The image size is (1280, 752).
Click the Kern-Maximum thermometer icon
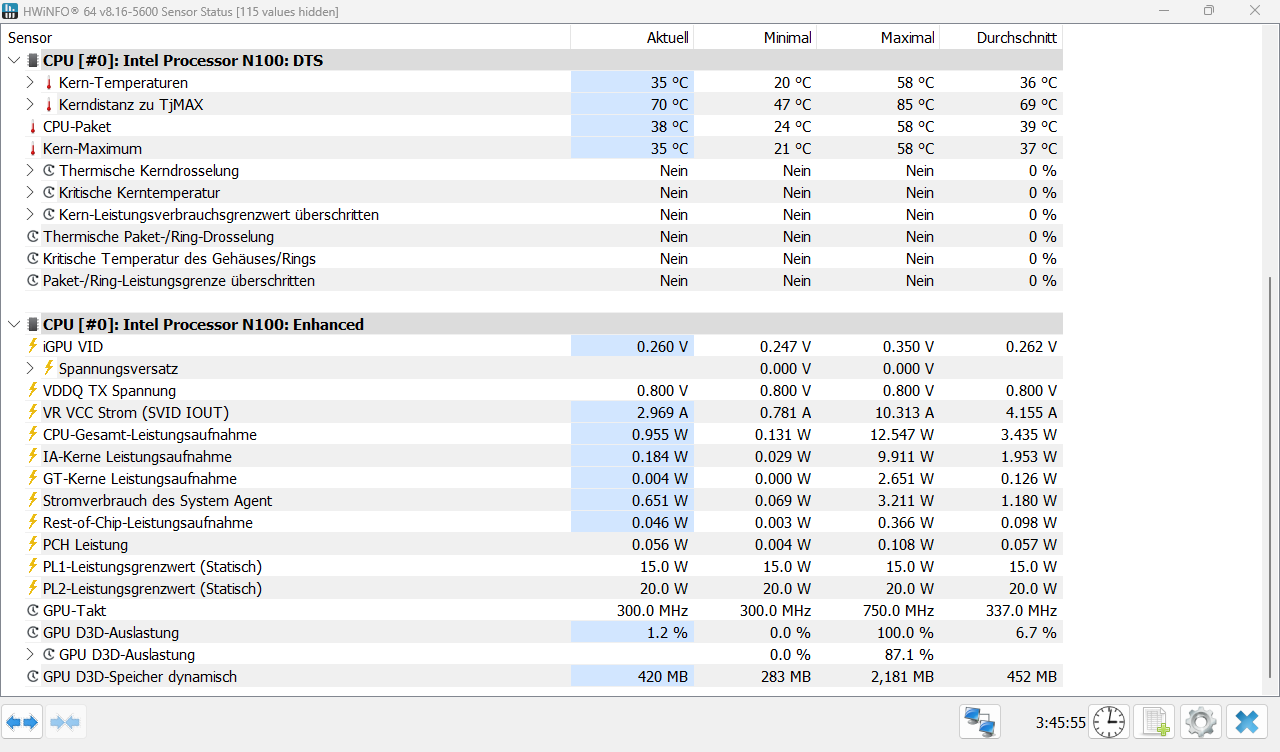pos(33,149)
